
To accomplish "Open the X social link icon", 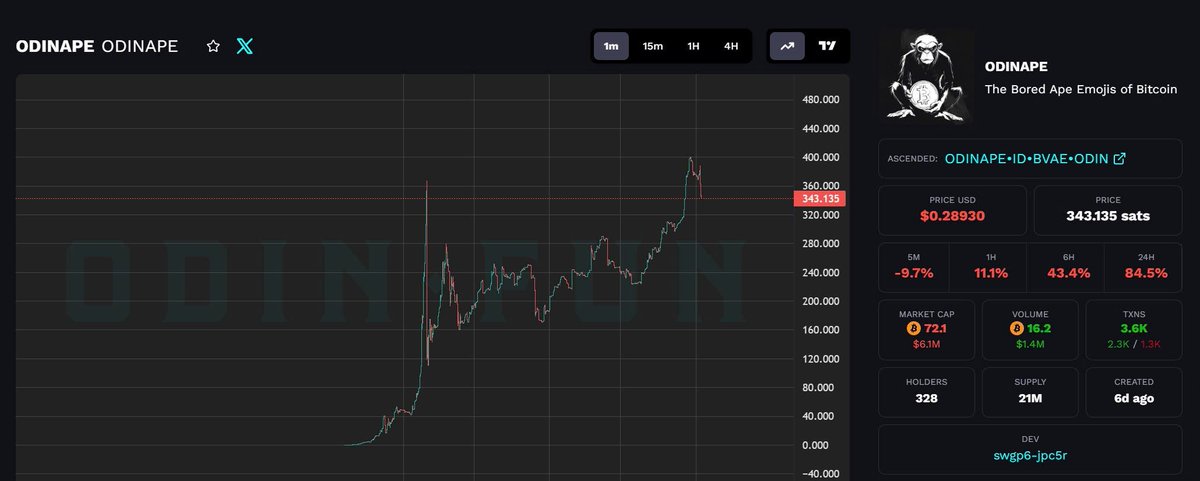I will coord(245,46).
